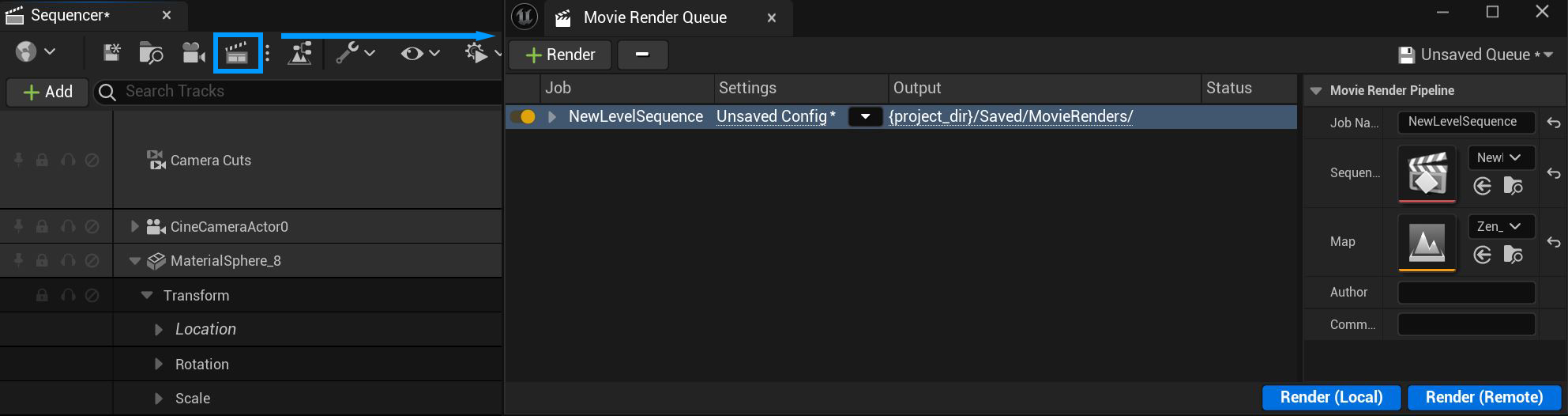
Task: Open the Unsaved Config preset dropdown arrow
Action: (x=865, y=117)
